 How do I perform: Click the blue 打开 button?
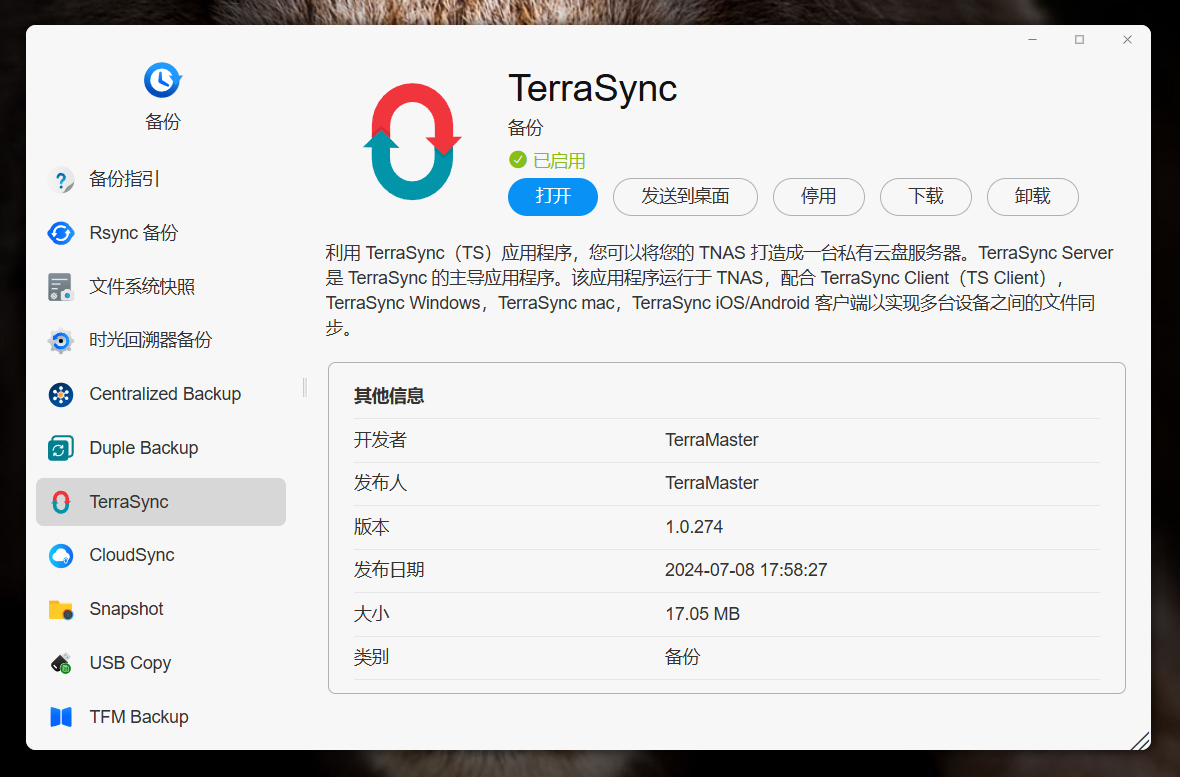553,197
